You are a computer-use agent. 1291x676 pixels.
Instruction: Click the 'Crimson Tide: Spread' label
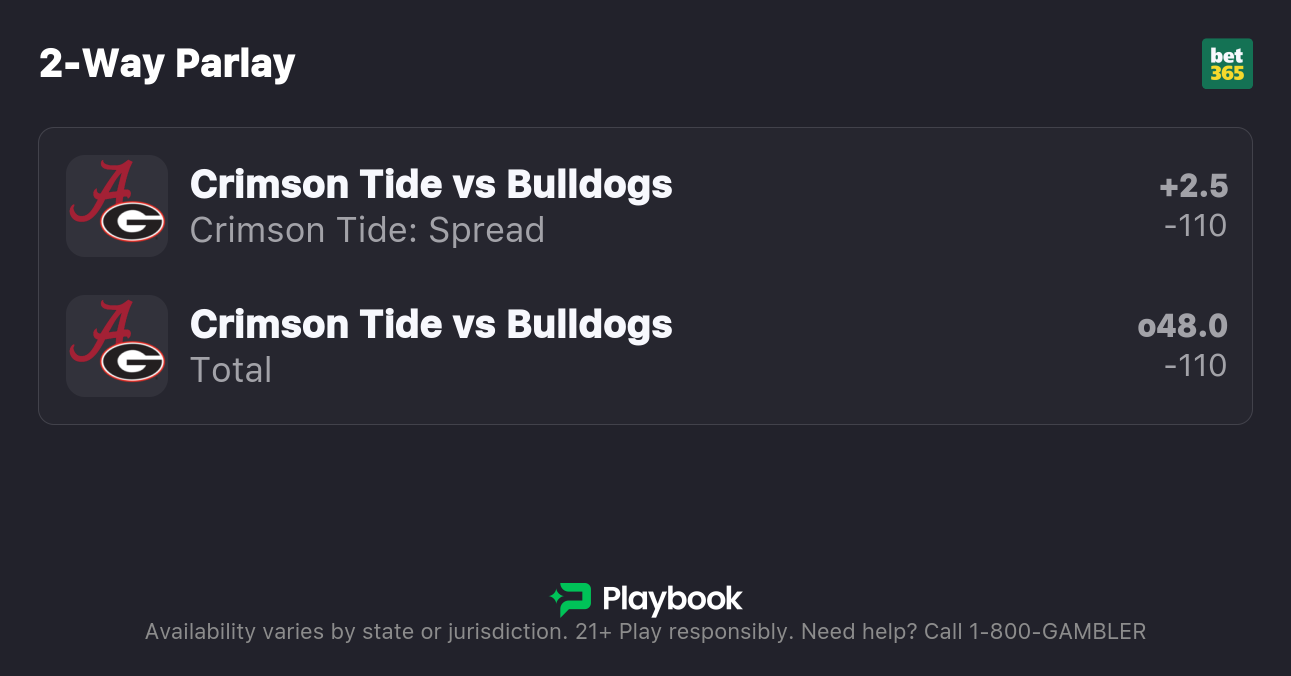click(367, 230)
